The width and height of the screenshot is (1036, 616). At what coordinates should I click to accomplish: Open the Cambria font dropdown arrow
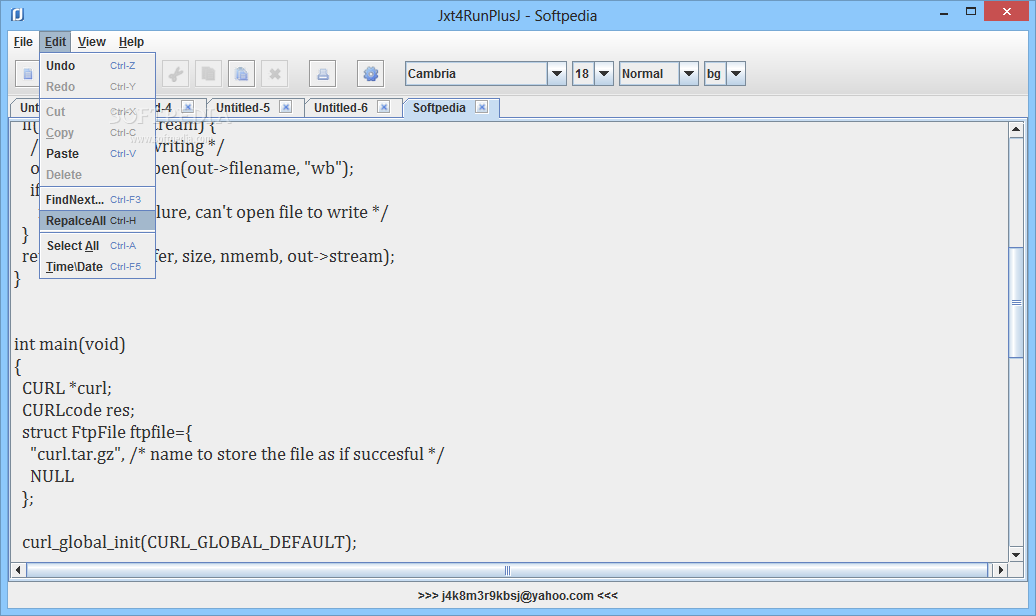557,73
